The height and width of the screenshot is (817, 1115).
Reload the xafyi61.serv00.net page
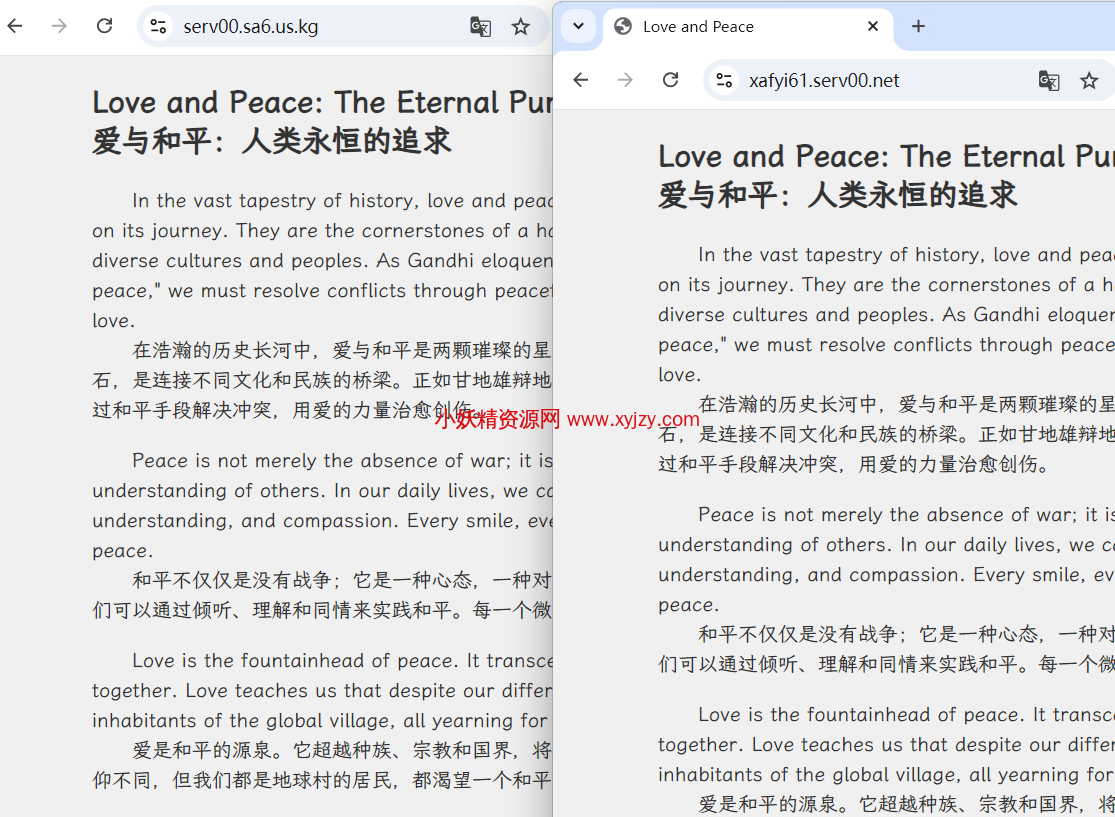click(671, 80)
